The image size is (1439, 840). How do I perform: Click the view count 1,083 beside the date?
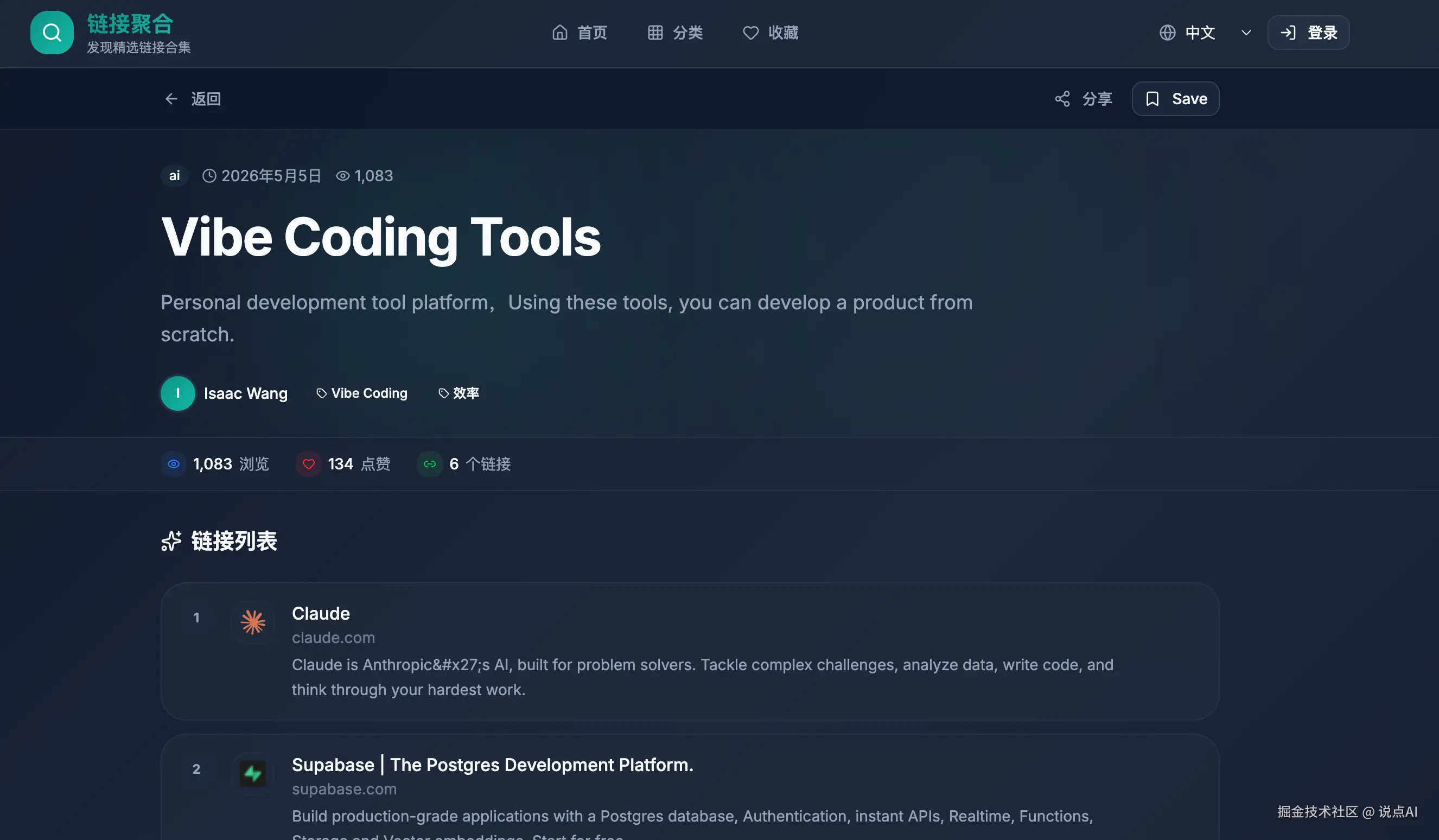pyautogui.click(x=373, y=176)
